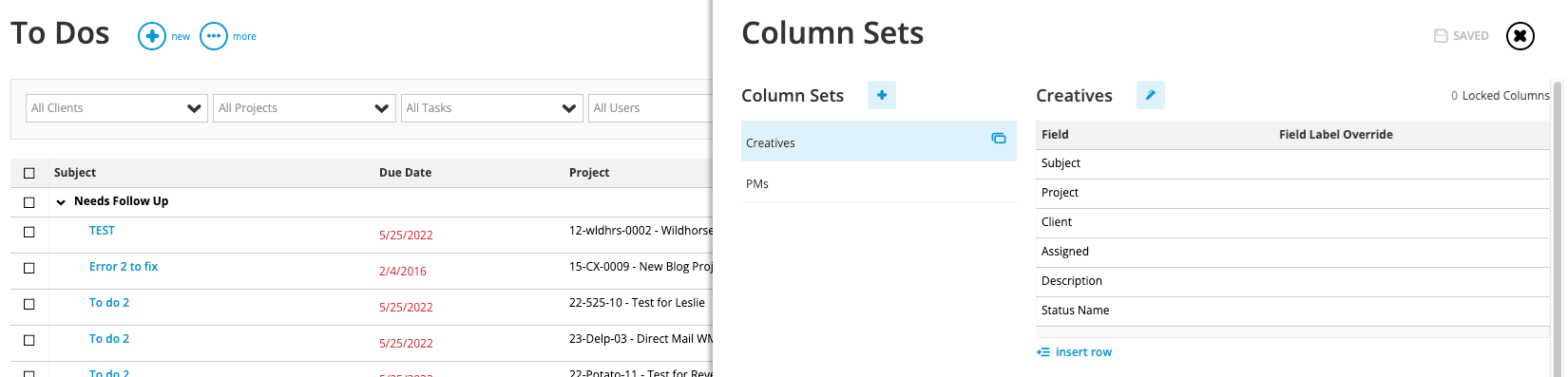Image resolution: width=1568 pixels, height=377 pixels.
Task: Edit Creatives column set with pencil icon
Action: (x=1151, y=95)
